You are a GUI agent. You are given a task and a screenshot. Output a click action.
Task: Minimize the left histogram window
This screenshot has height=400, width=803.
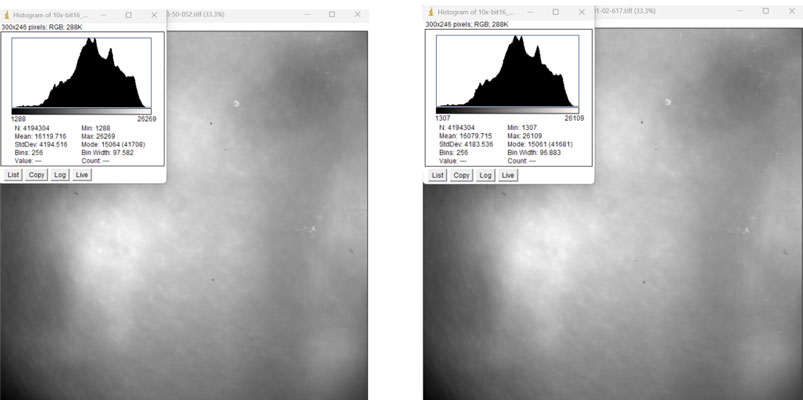click(103, 15)
